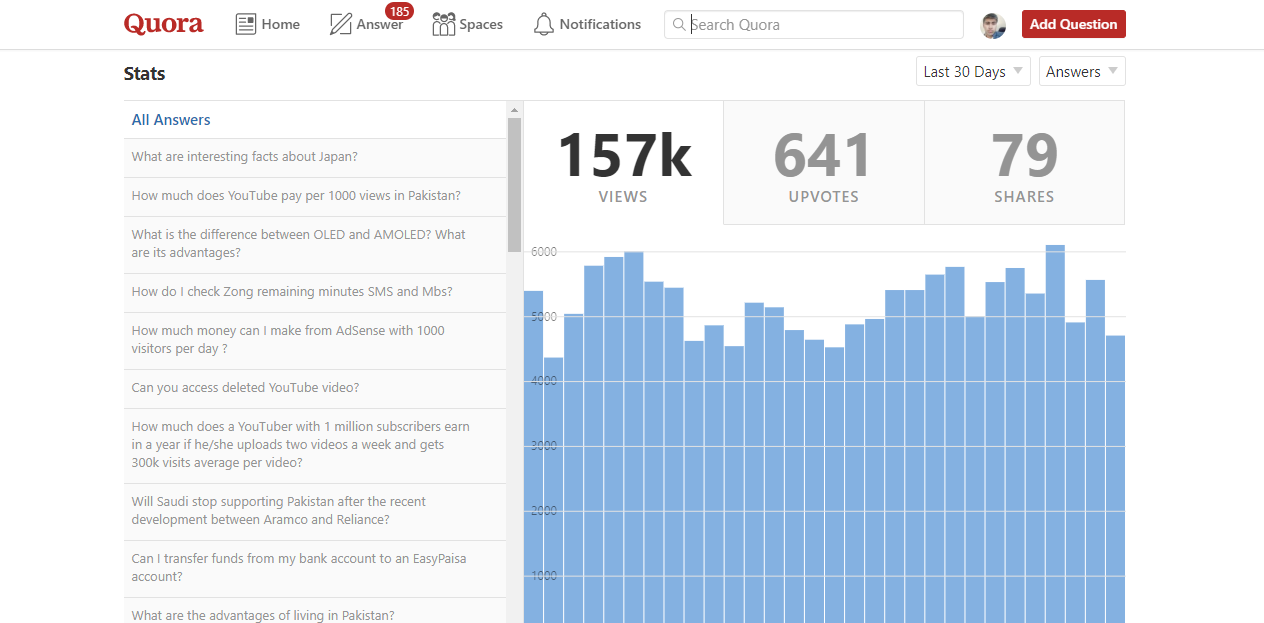This screenshot has height=623, width=1264.
Task: Click the scrollbar up arrow in answers list
Action: click(514, 110)
